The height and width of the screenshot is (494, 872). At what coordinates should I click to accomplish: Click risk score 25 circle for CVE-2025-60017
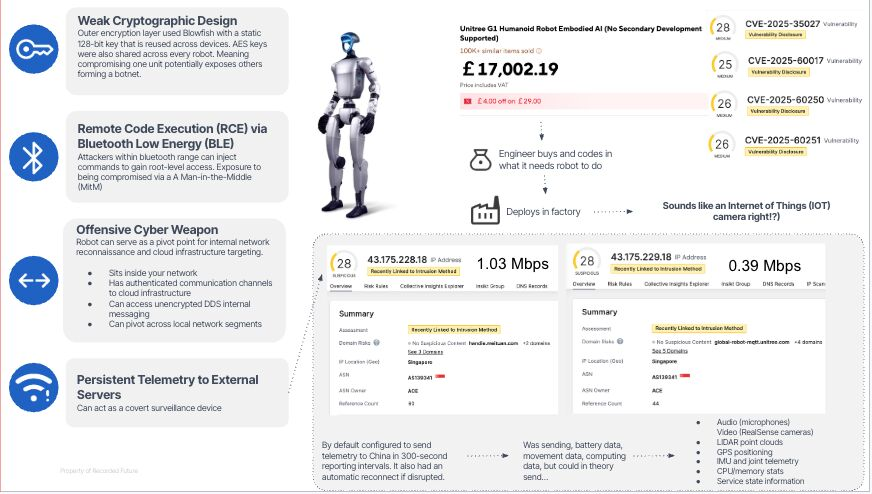coord(725,65)
